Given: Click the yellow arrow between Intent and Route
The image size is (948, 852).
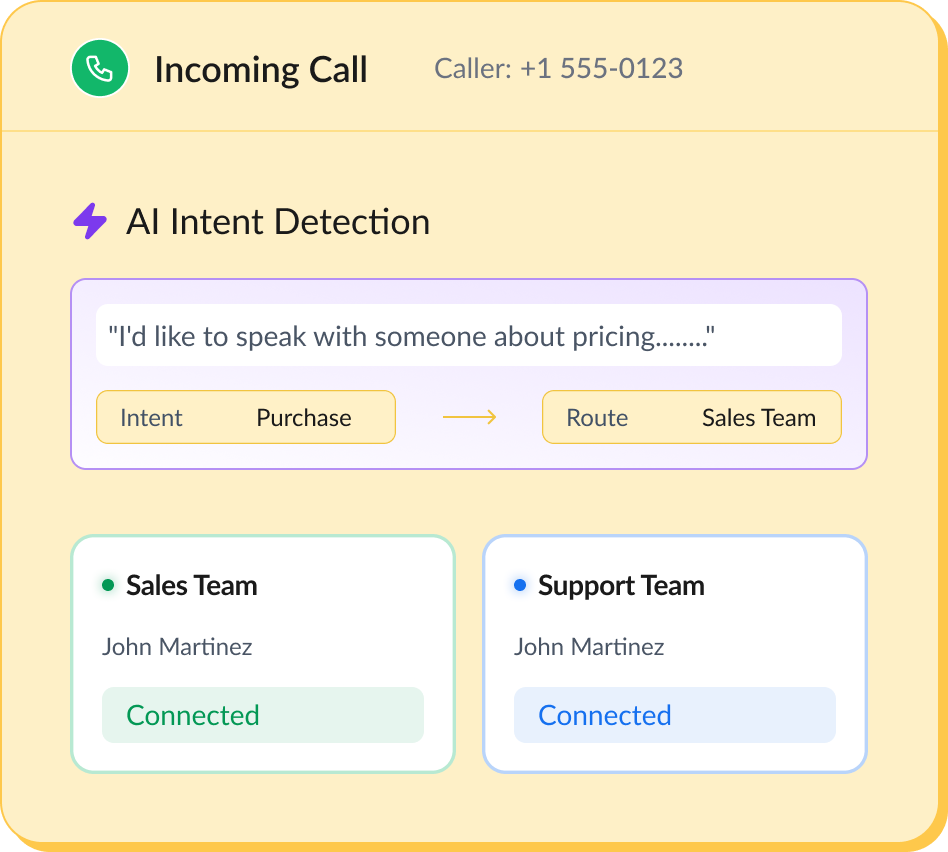Looking at the screenshot, I should coord(469,417).
